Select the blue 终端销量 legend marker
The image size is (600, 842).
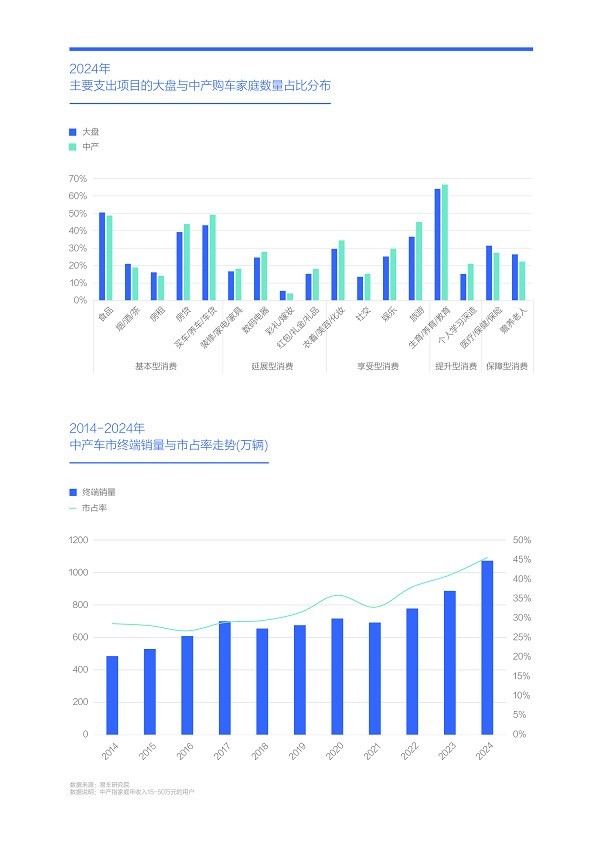(x=73, y=492)
